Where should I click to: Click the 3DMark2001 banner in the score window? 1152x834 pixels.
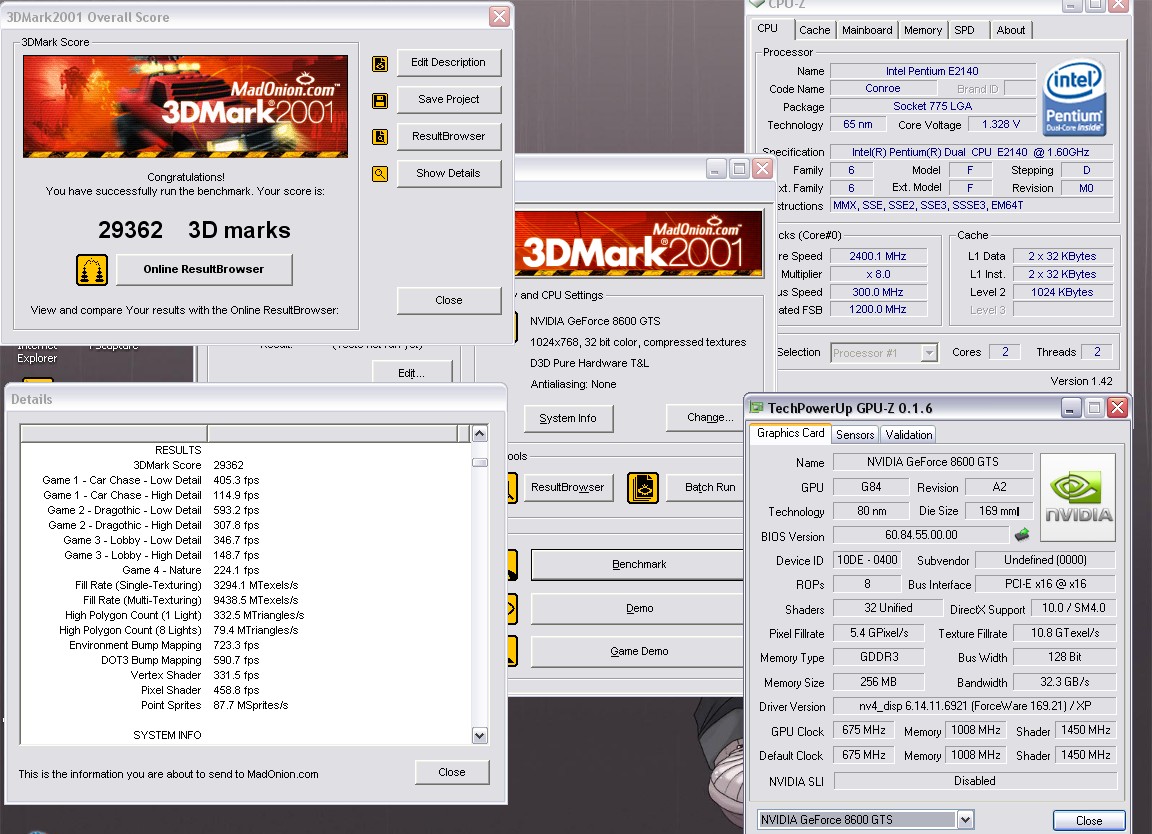tap(185, 107)
